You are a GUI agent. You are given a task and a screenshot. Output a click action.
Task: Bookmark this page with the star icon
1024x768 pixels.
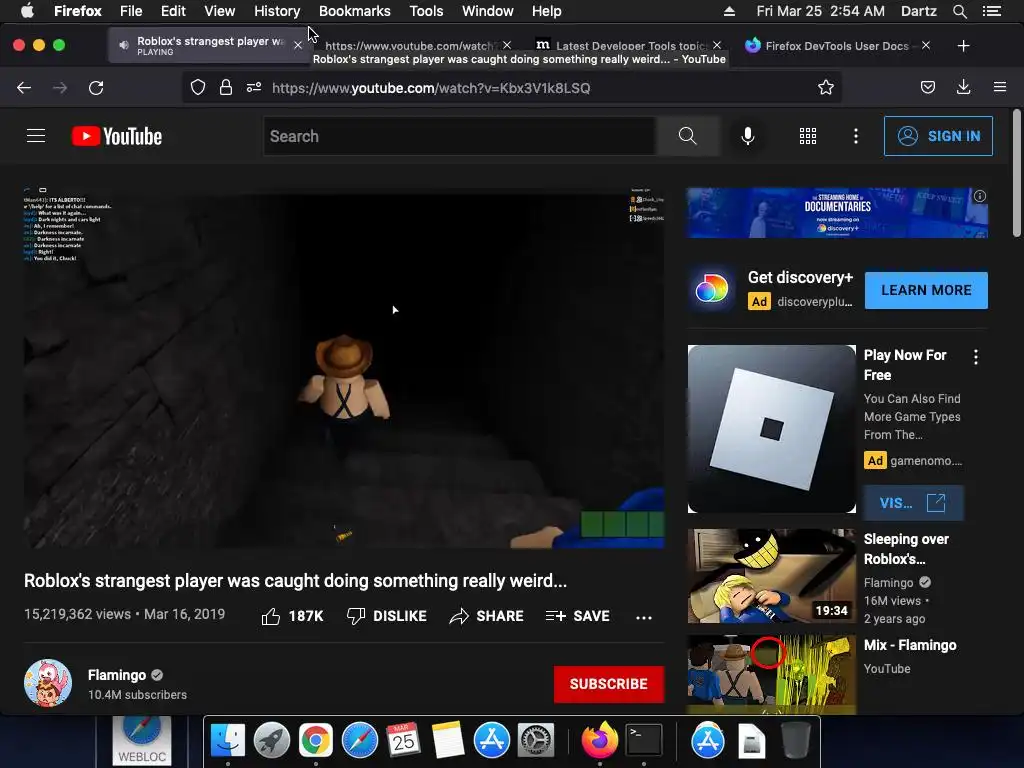[825, 88]
